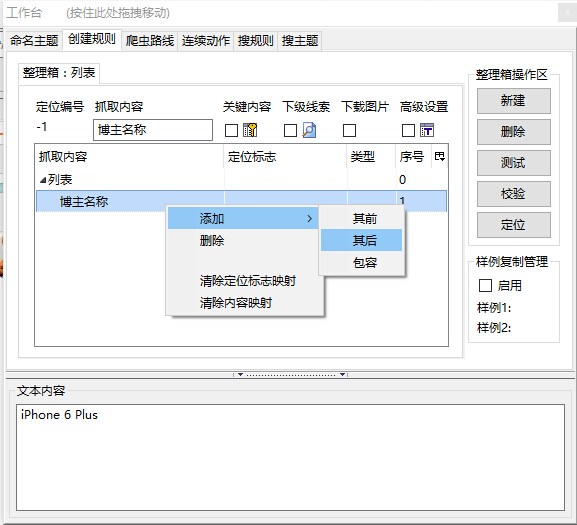Select 清除内容映射 menu entry
Viewport: 577px width, 525px height.
(245, 303)
